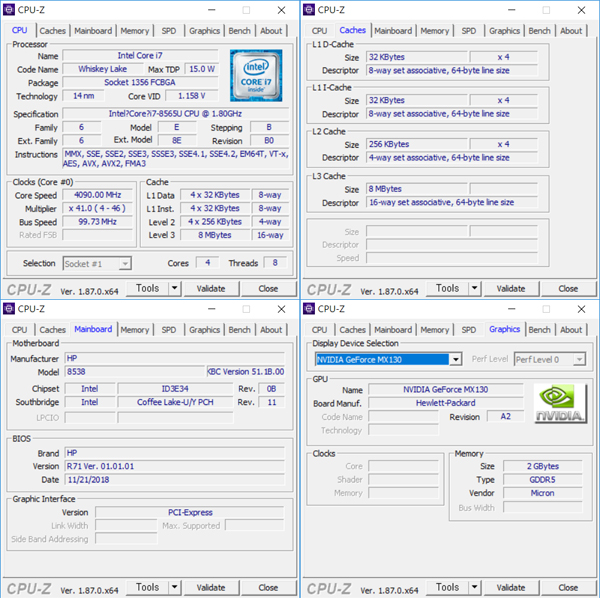Click motherboard Model field 8538
Viewport: 600px width, 598px height.
tap(135, 372)
